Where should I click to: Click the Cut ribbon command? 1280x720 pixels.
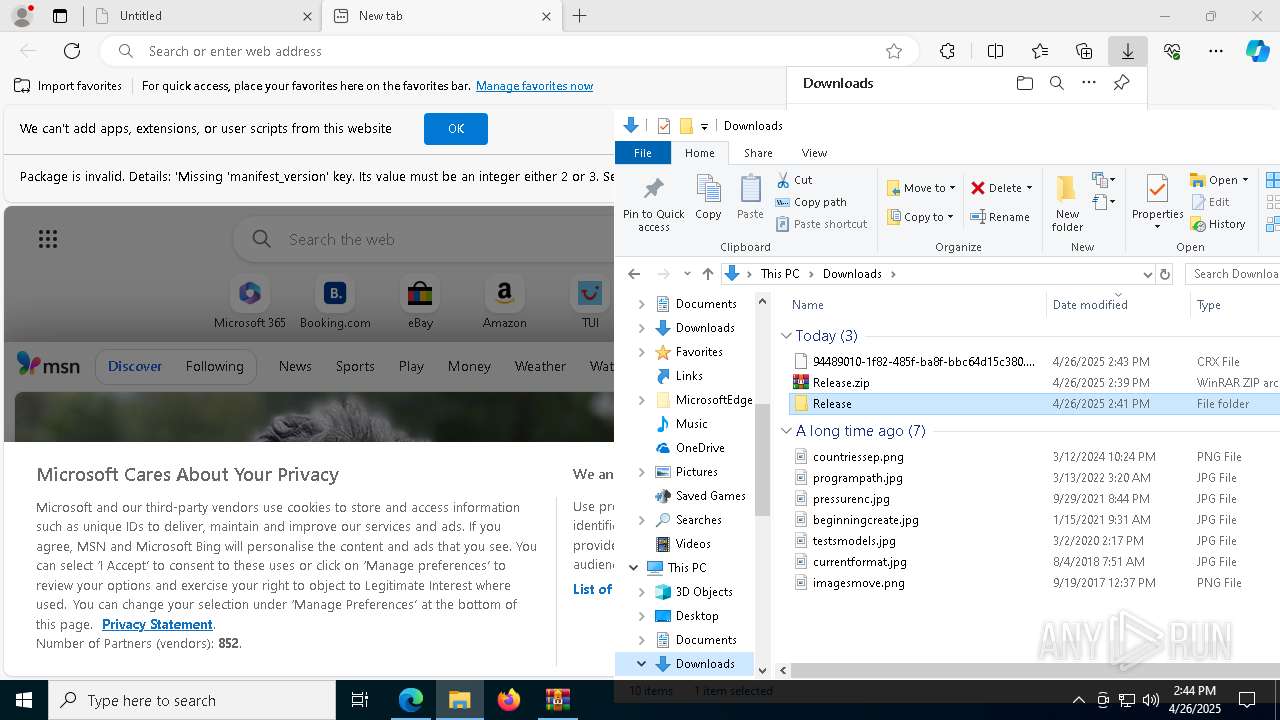tap(794, 180)
